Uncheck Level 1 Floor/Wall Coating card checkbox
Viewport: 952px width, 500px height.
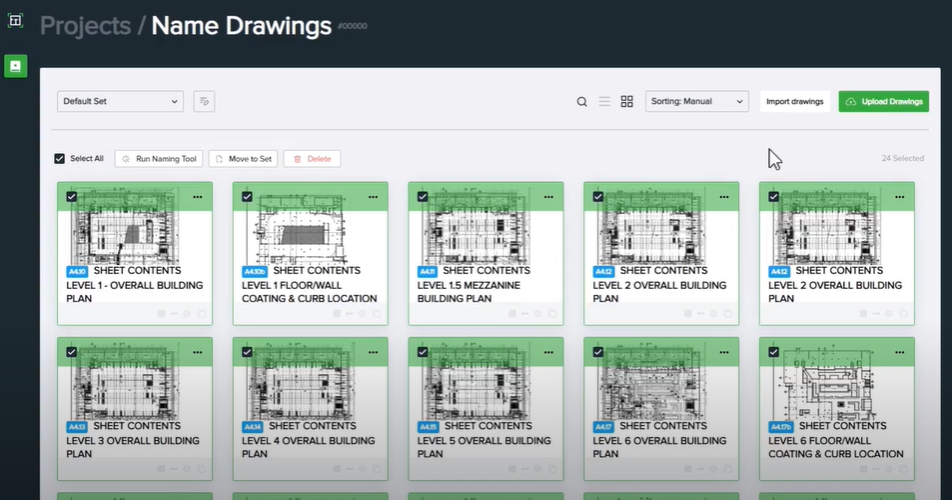247,197
